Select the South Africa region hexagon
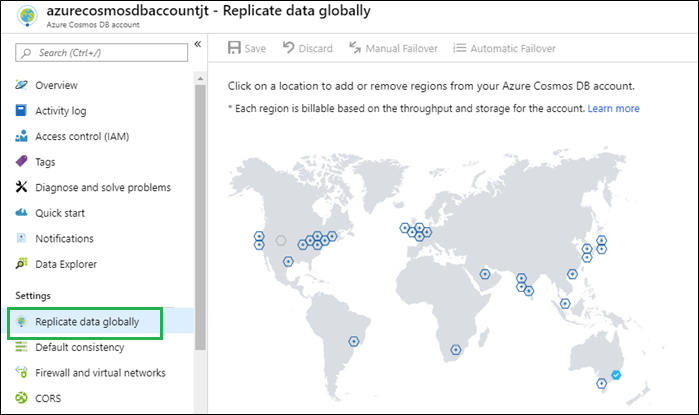The width and height of the screenshot is (699, 415). [x=456, y=350]
